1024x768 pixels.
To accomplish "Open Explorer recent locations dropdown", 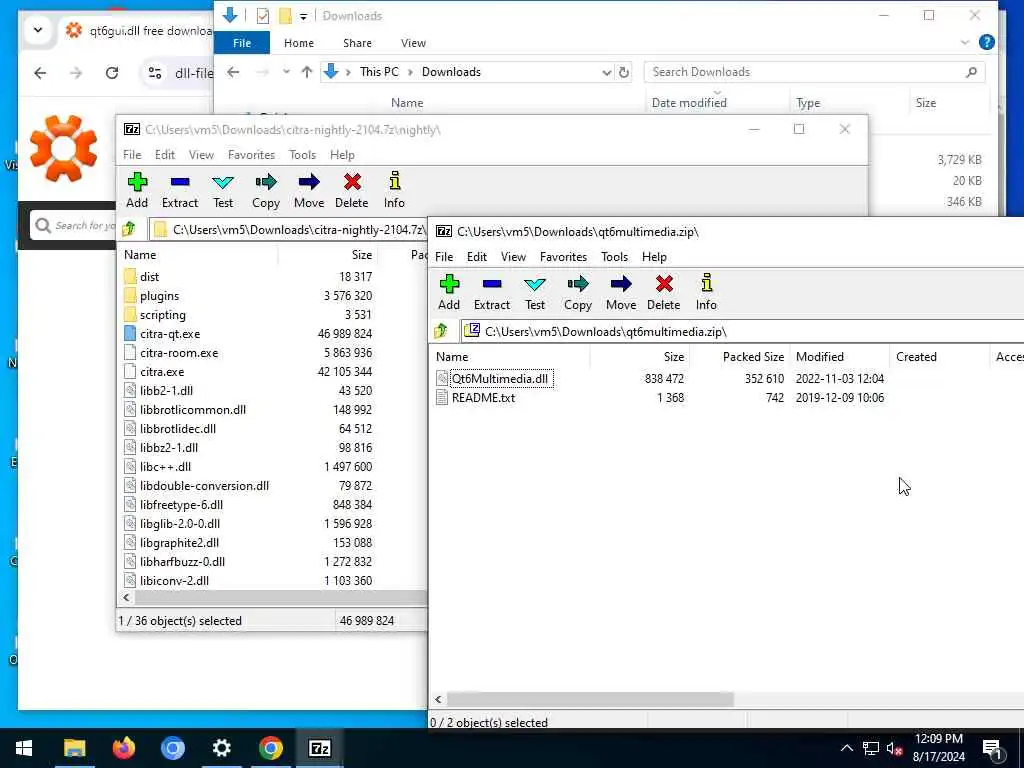I will (x=286, y=72).
